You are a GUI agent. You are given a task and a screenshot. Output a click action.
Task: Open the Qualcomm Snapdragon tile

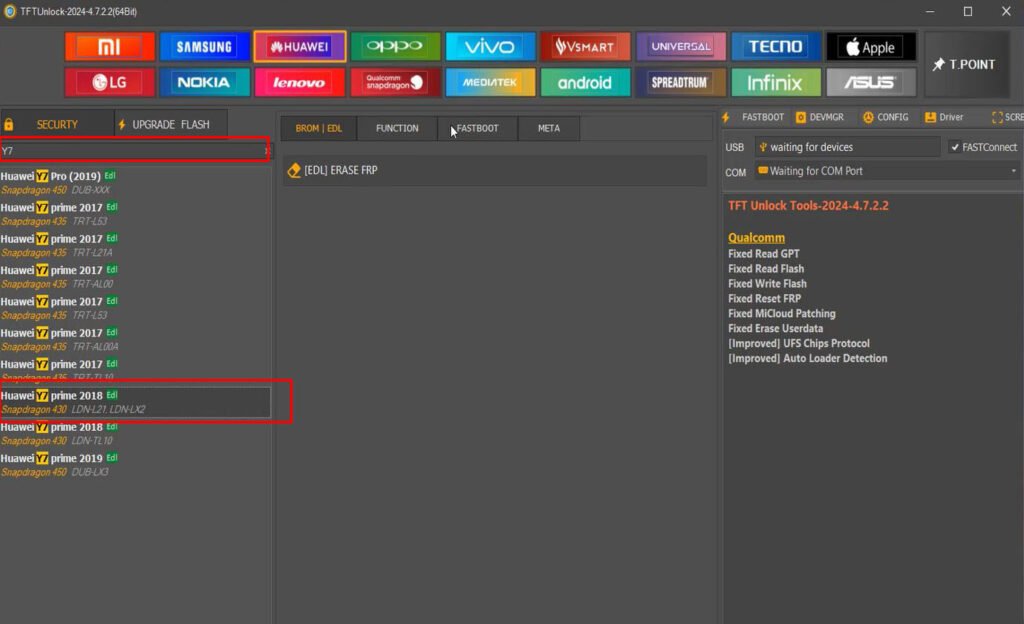[x=395, y=82]
